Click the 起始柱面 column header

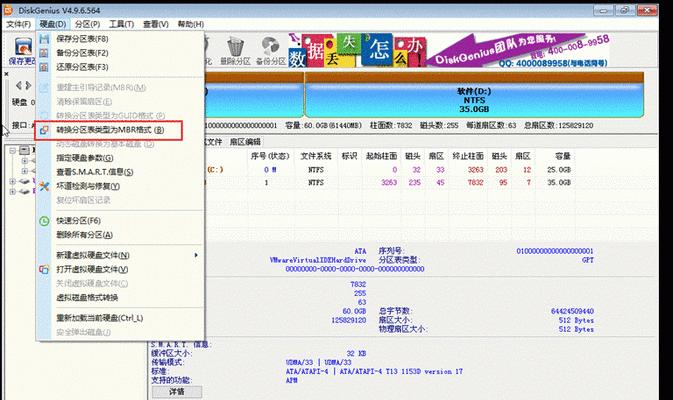[x=382, y=156]
